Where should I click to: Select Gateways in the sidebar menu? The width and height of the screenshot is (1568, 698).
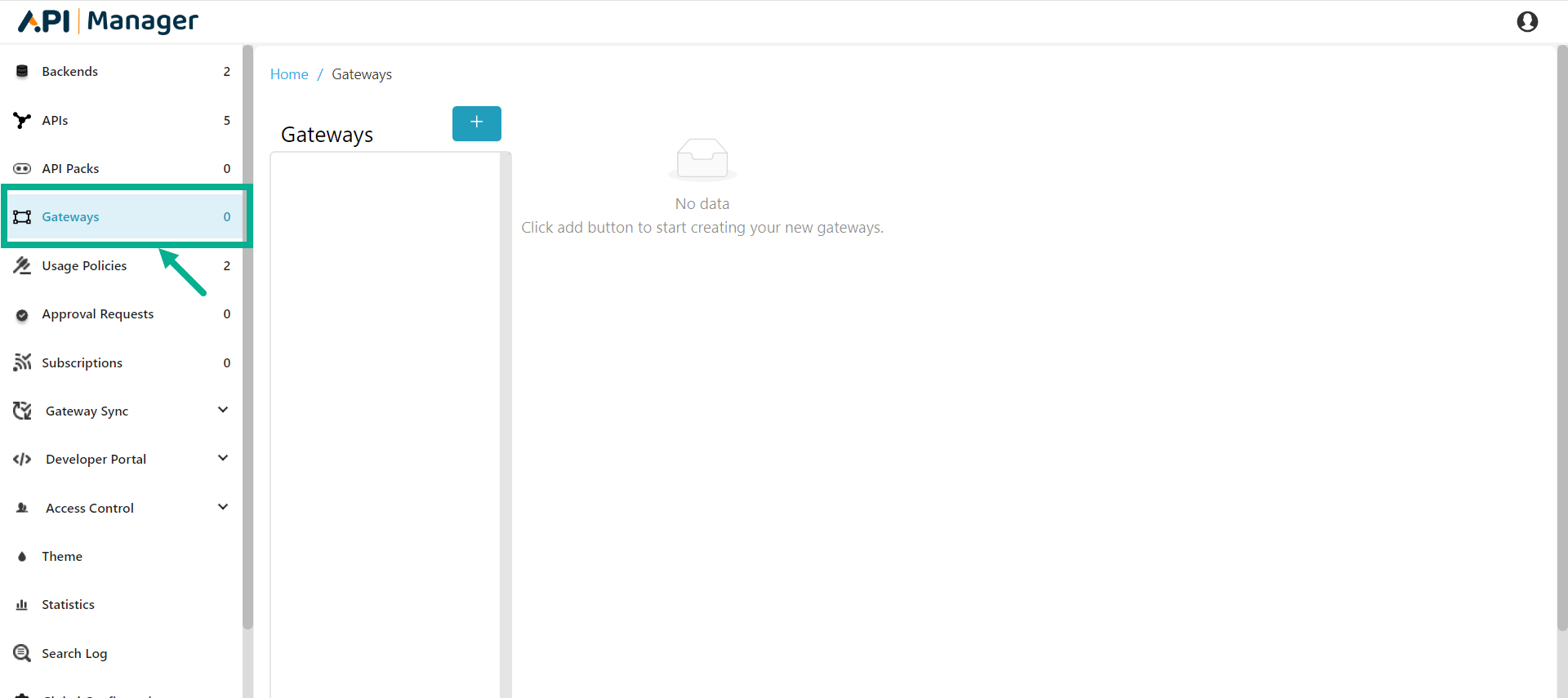pyautogui.click(x=71, y=217)
